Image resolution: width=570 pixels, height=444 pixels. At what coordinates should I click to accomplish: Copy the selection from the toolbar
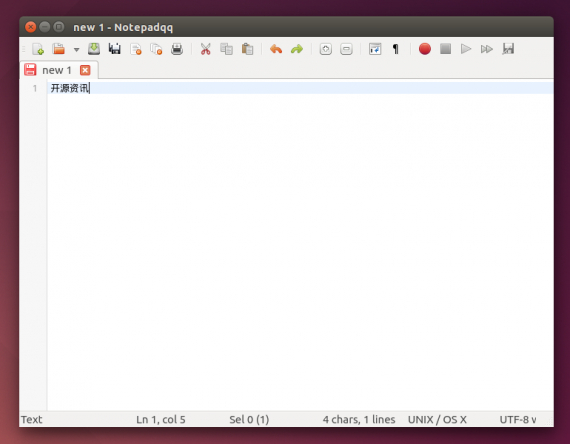pos(226,49)
